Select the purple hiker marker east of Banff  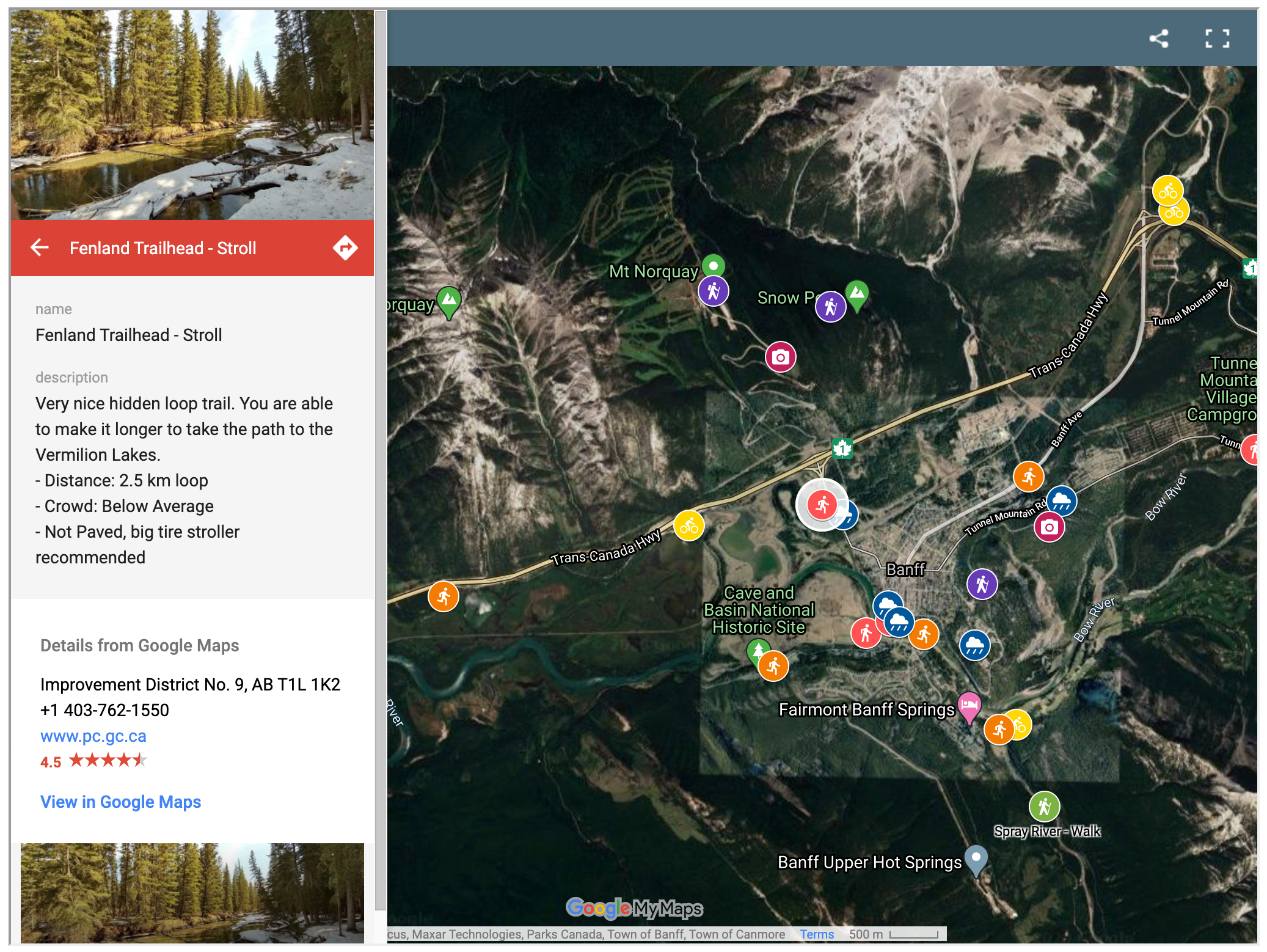pyautogui.click(x=982, y=584)
